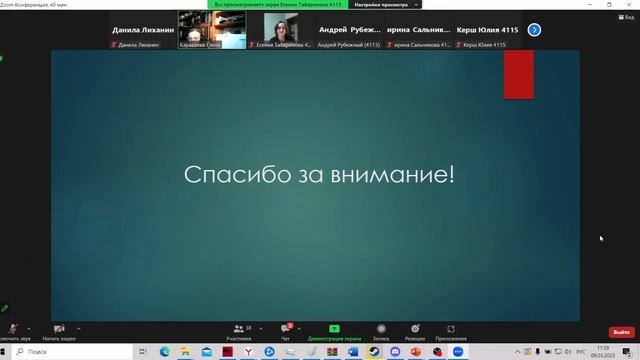Click green screen-viewing notification banner

(x=278, y=5)
